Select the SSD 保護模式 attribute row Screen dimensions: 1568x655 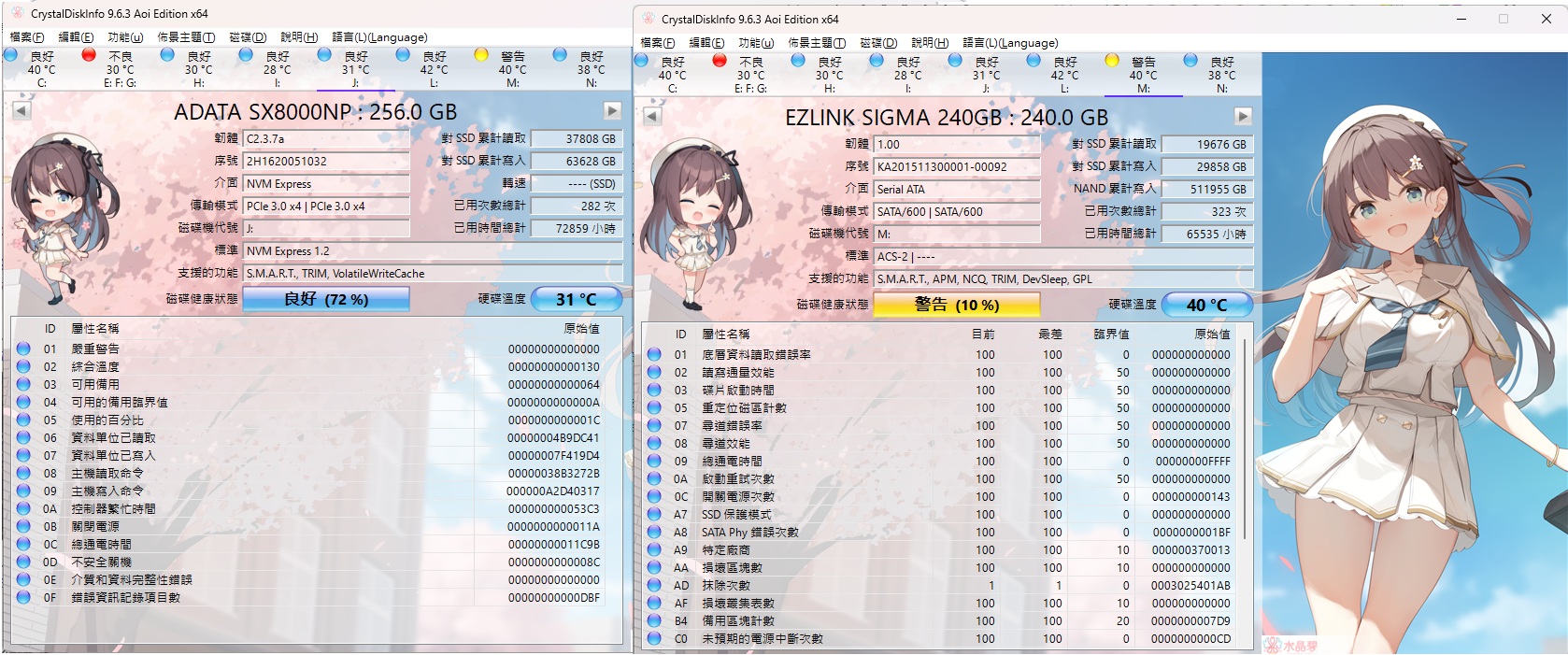934,515
